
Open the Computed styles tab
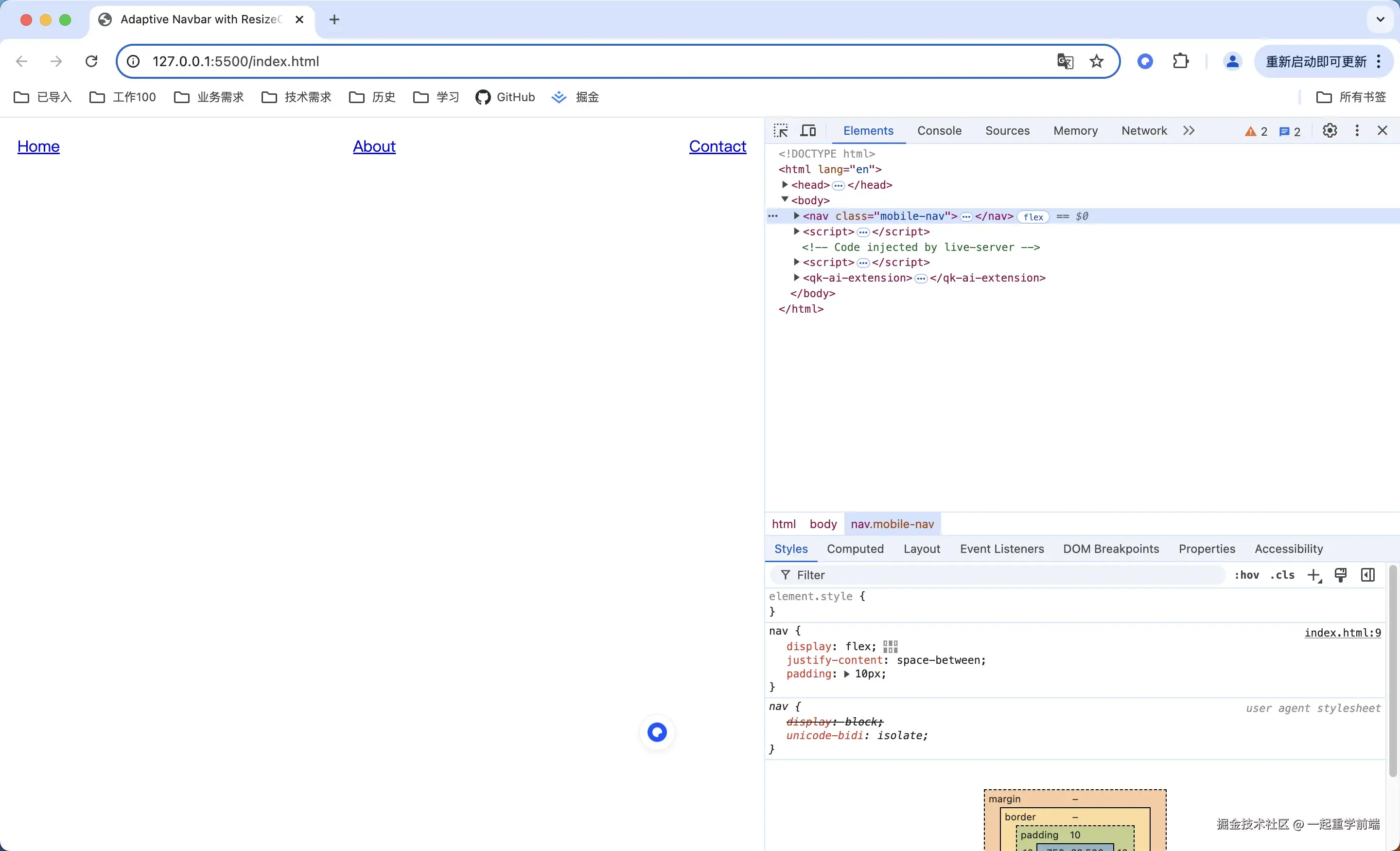point(855,549)
